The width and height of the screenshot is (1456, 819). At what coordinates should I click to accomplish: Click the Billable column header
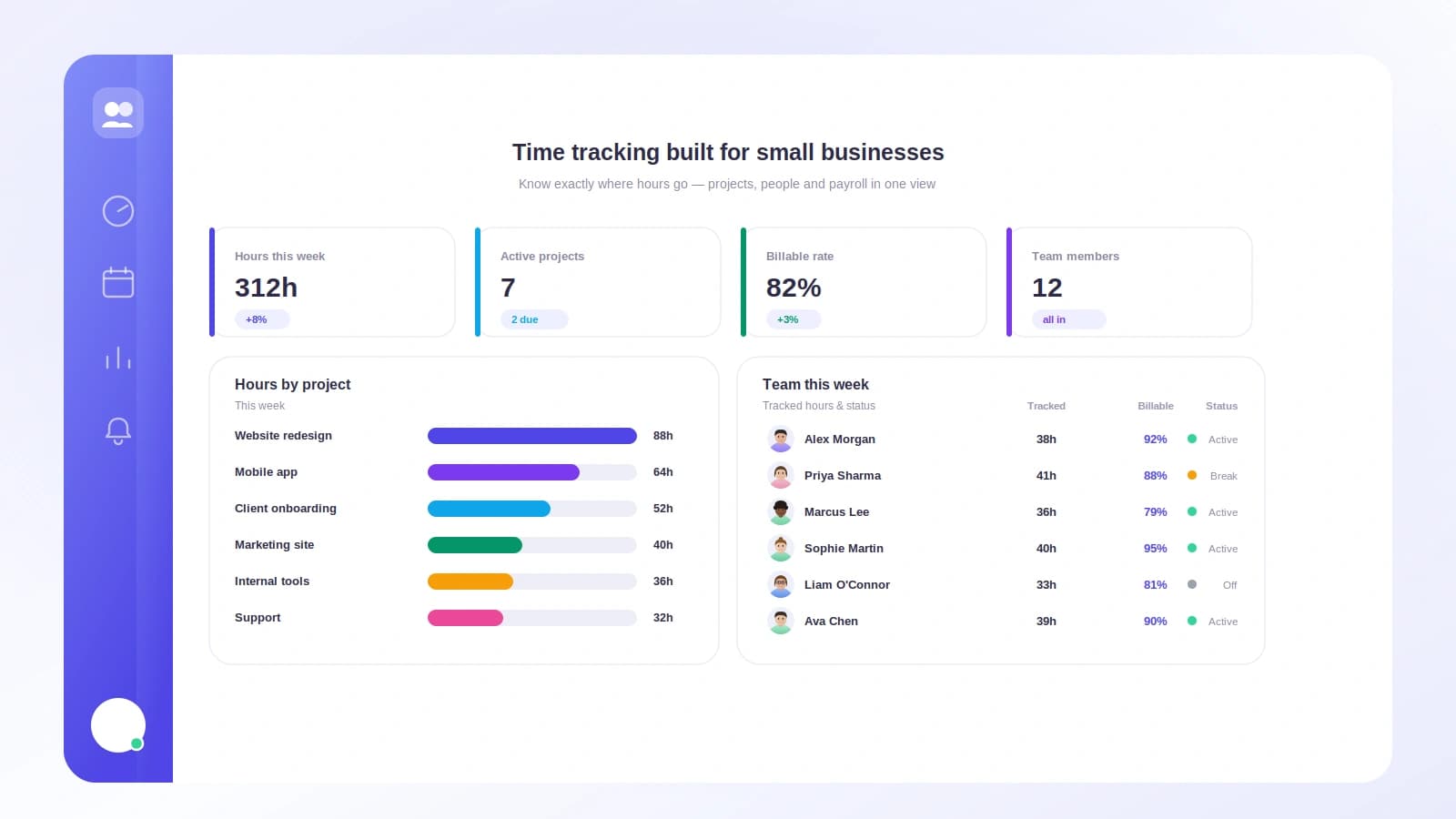[1155, 406]
